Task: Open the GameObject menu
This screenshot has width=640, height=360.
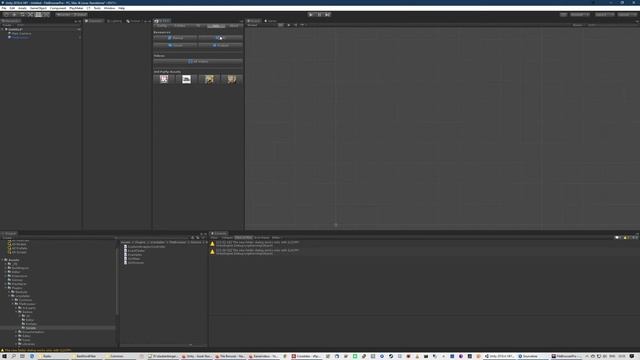Action: [38, 8]
